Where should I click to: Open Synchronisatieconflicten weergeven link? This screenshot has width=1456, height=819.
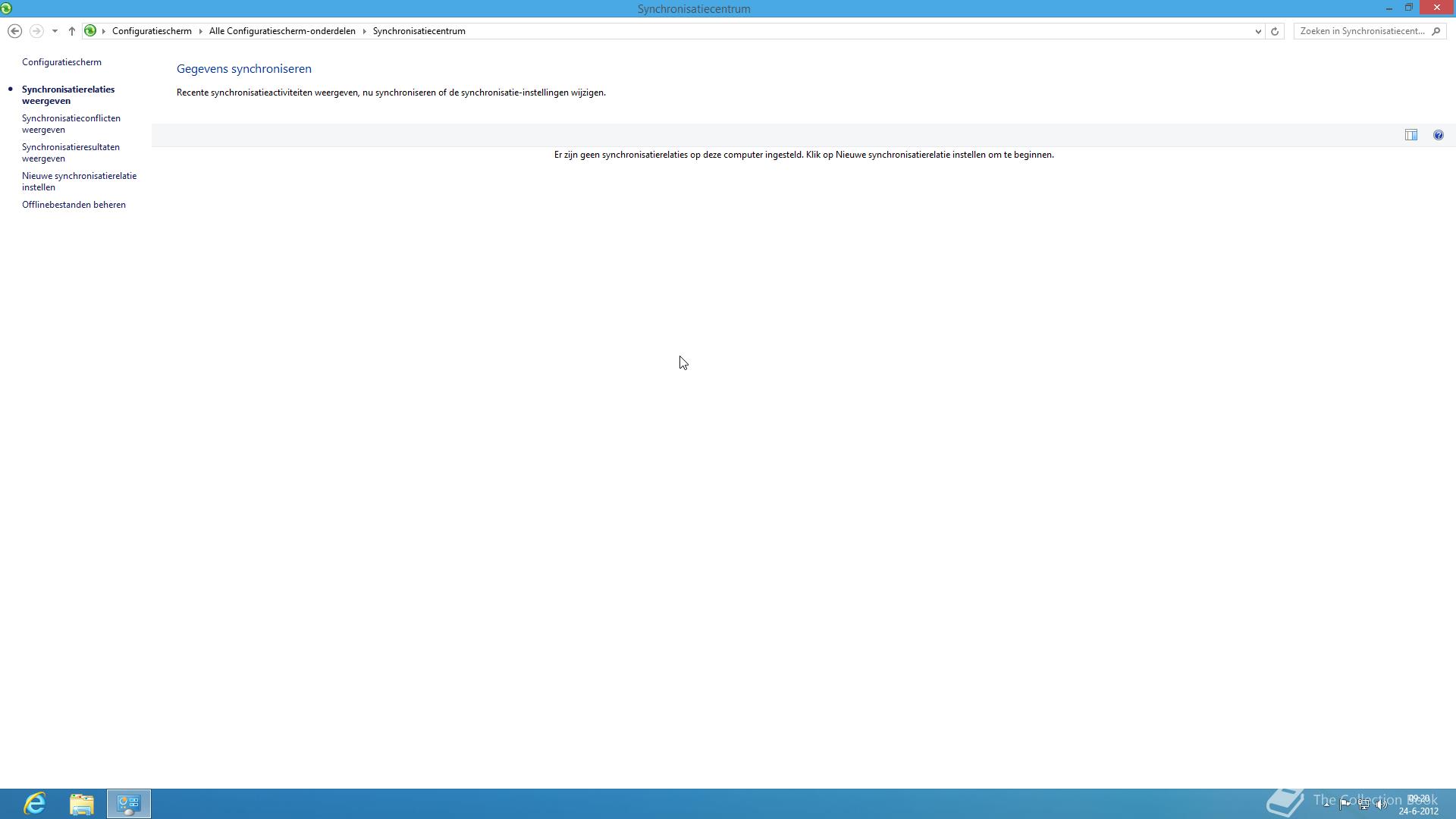pos(71,124)
